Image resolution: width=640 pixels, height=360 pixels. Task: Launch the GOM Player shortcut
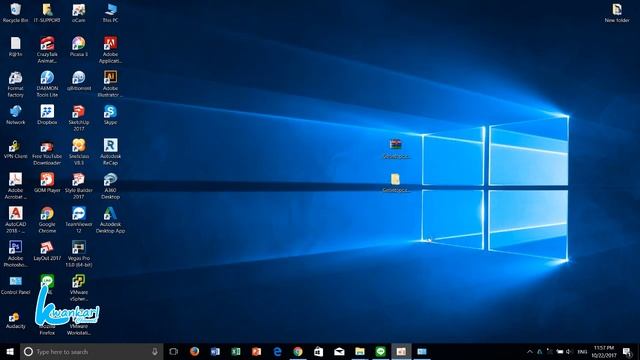click(47, 182)
